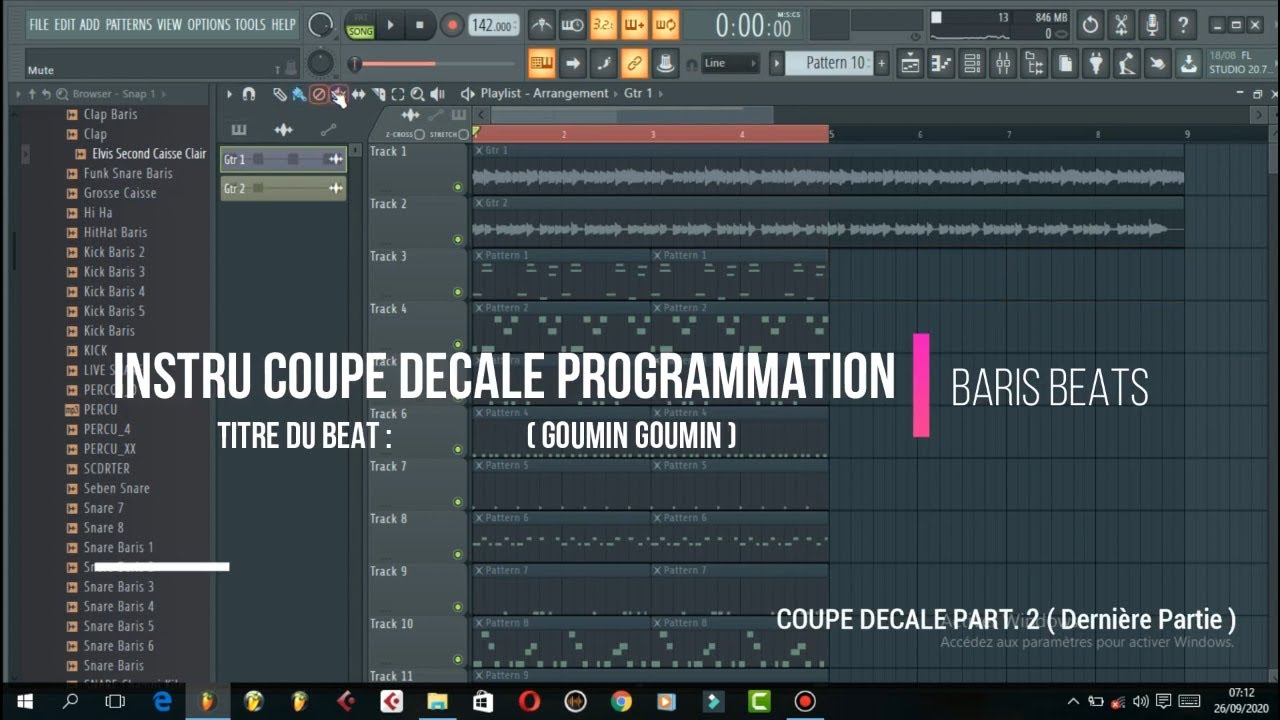1280x720 pixels.
Task: Select Funk Snare Baris in browser
Action: [x=128, y=173]
